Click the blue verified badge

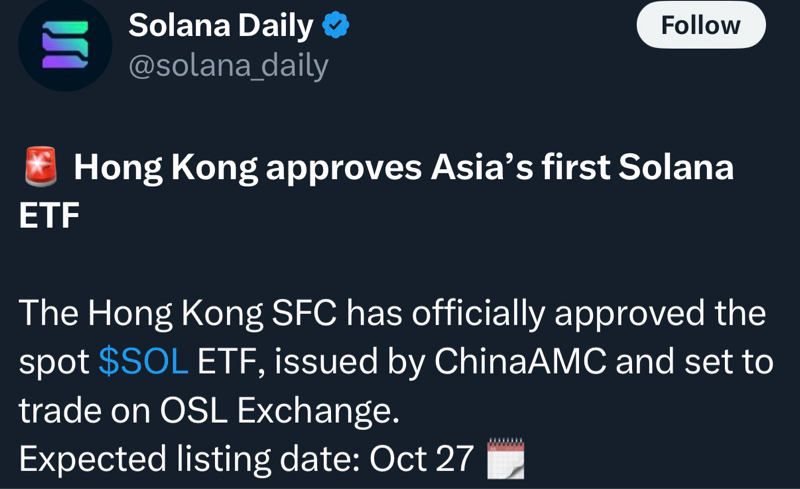coord(336,26)
